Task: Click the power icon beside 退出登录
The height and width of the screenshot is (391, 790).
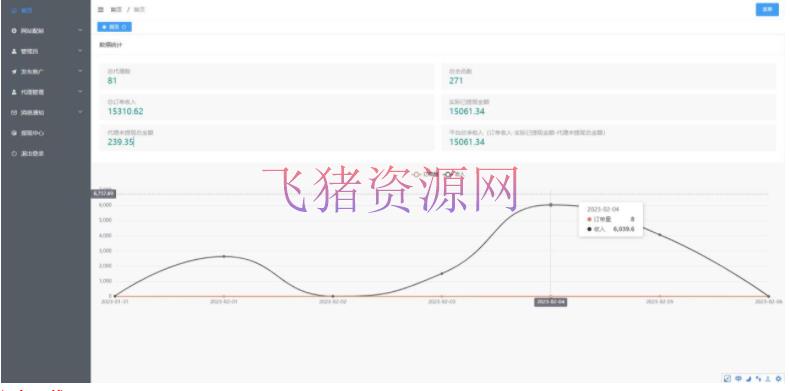Action: pos(14,153)
